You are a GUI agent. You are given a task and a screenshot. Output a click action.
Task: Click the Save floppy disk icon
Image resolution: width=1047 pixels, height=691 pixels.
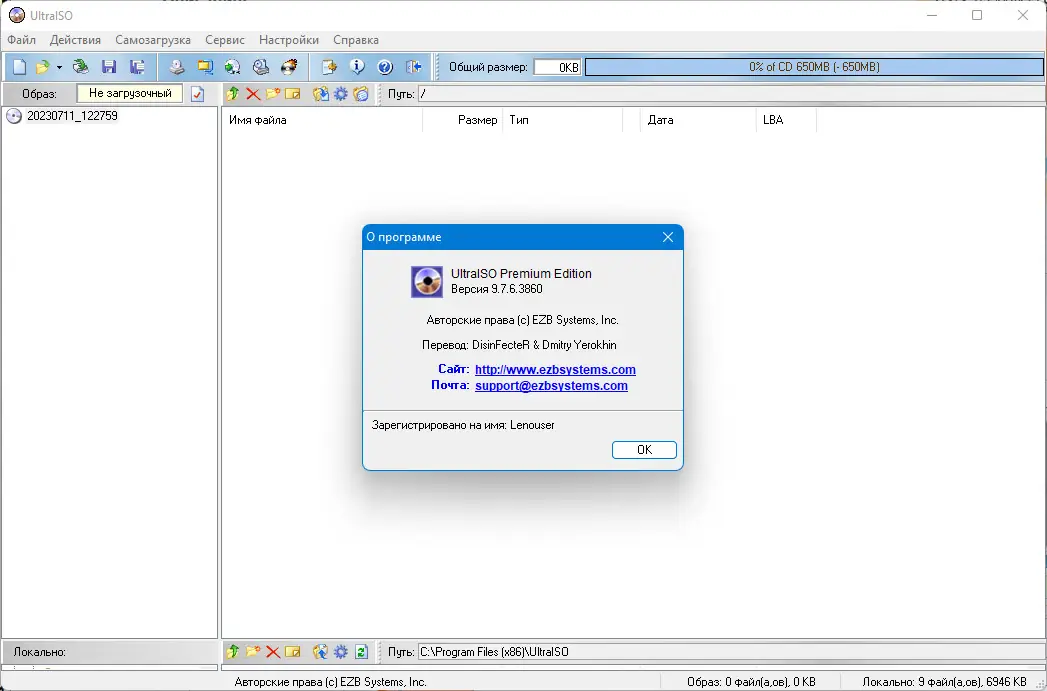pos(109,67)
